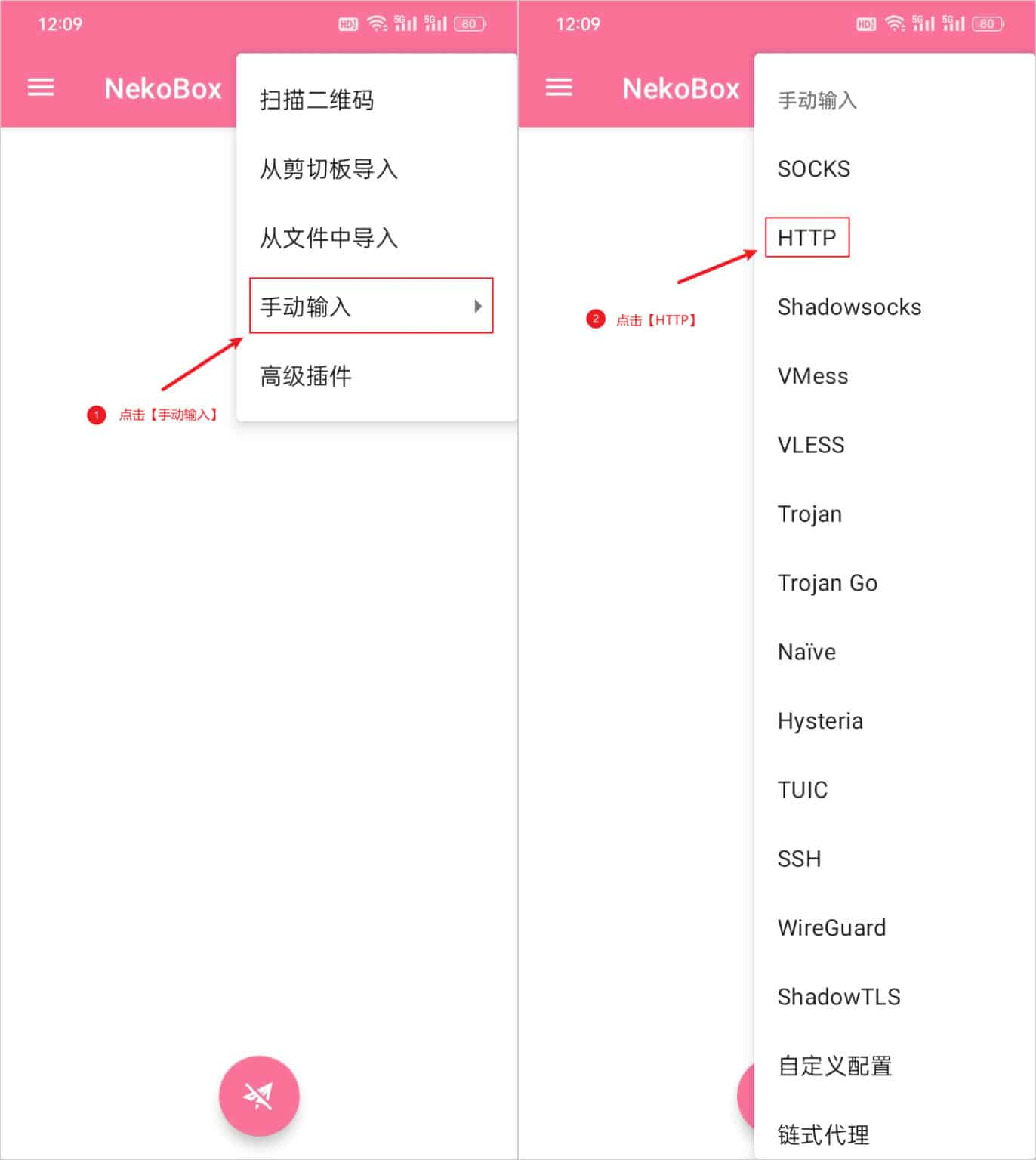Pick Trojan Go protocol entry

(828, 583)
